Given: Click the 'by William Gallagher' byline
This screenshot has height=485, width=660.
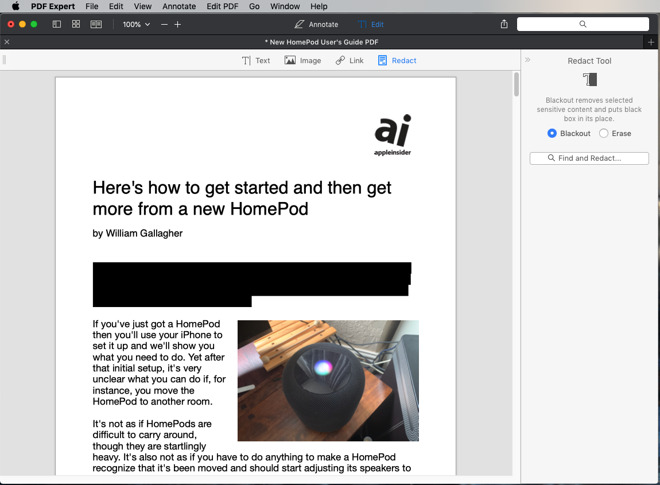Looking at the screenshot, I should coord(138,233).
